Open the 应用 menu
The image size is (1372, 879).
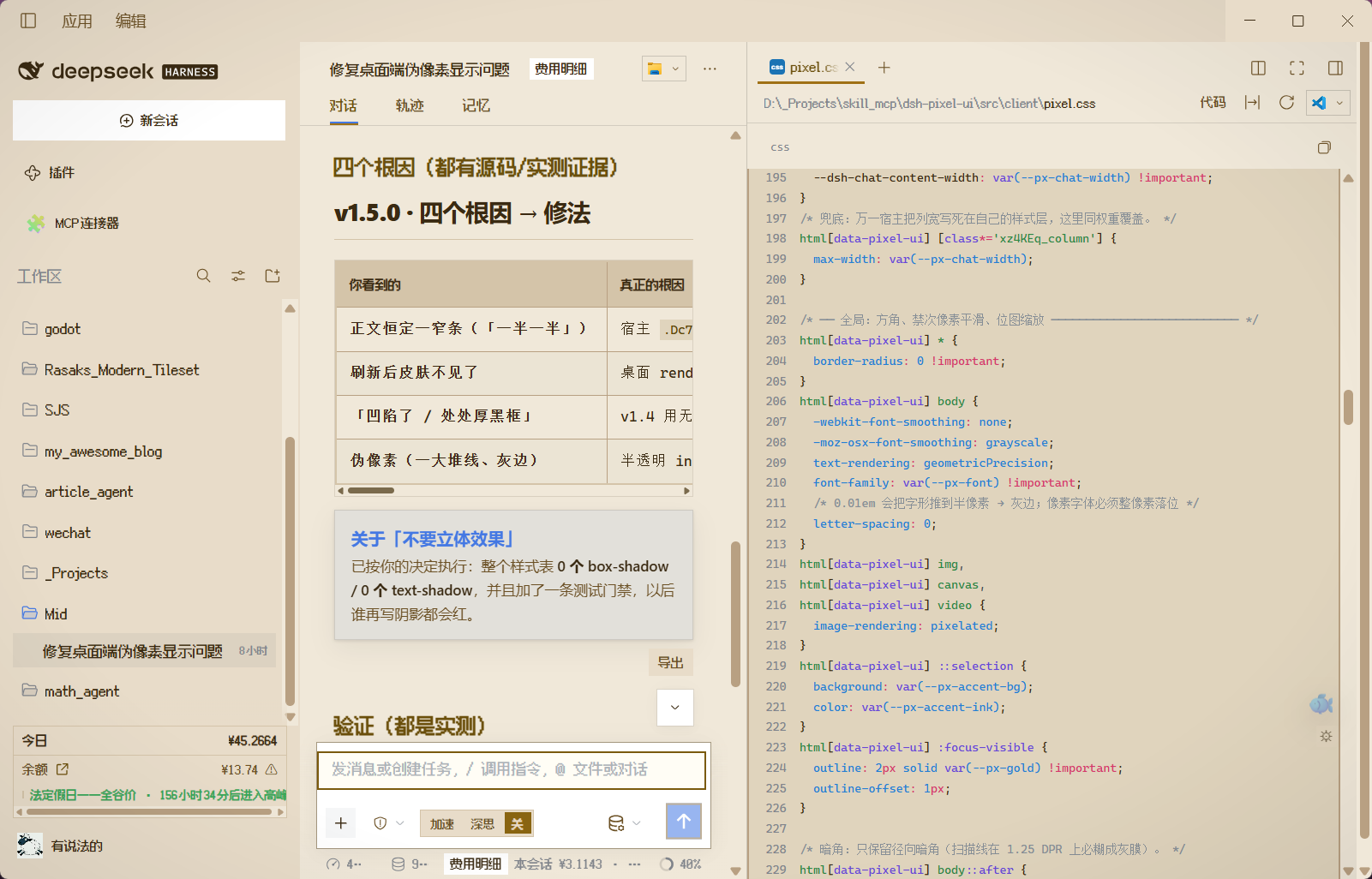click(77, 21)
